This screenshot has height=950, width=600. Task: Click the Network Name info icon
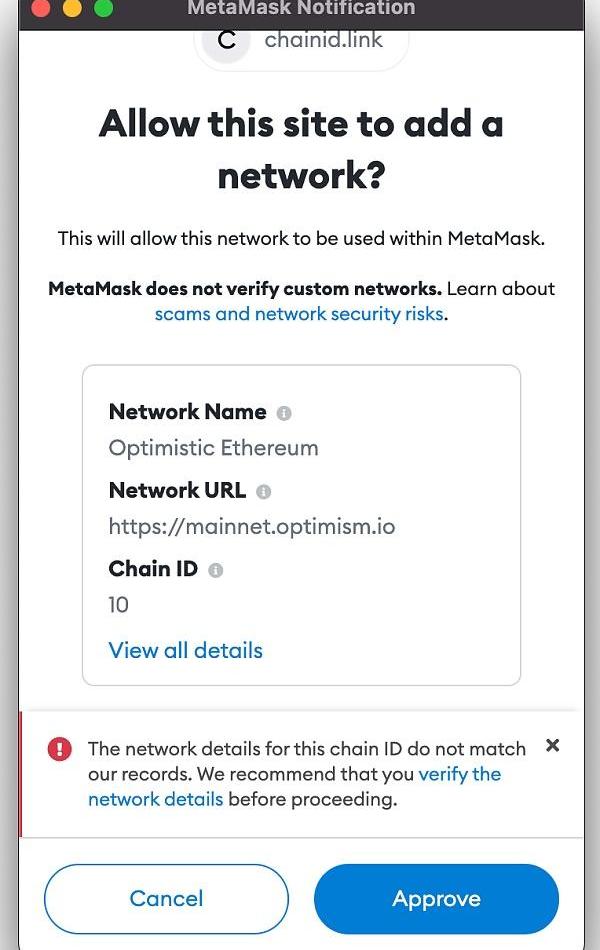tap(284, 413)
